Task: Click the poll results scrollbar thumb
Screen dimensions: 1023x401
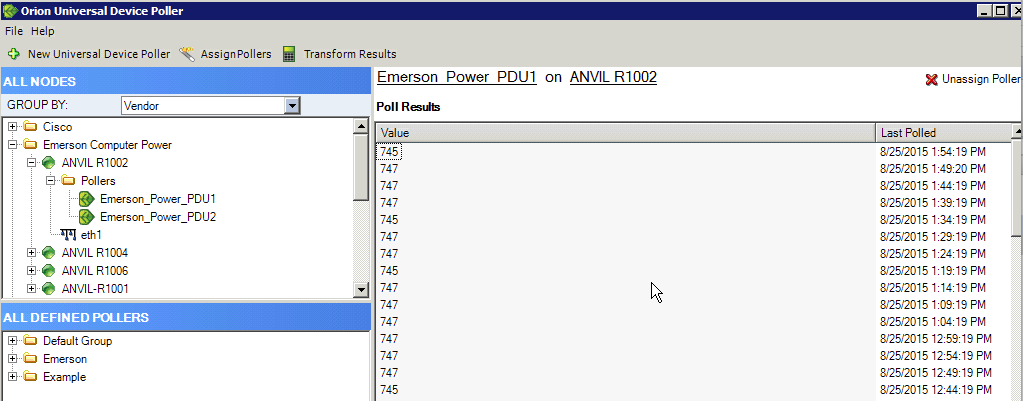Action: click(x=1017, y=189)
